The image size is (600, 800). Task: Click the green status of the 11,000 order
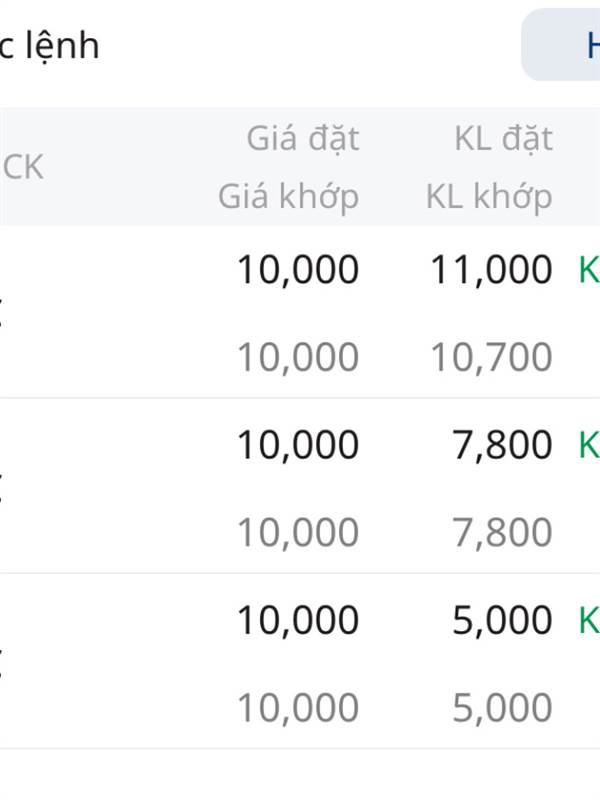coord(589,269)
